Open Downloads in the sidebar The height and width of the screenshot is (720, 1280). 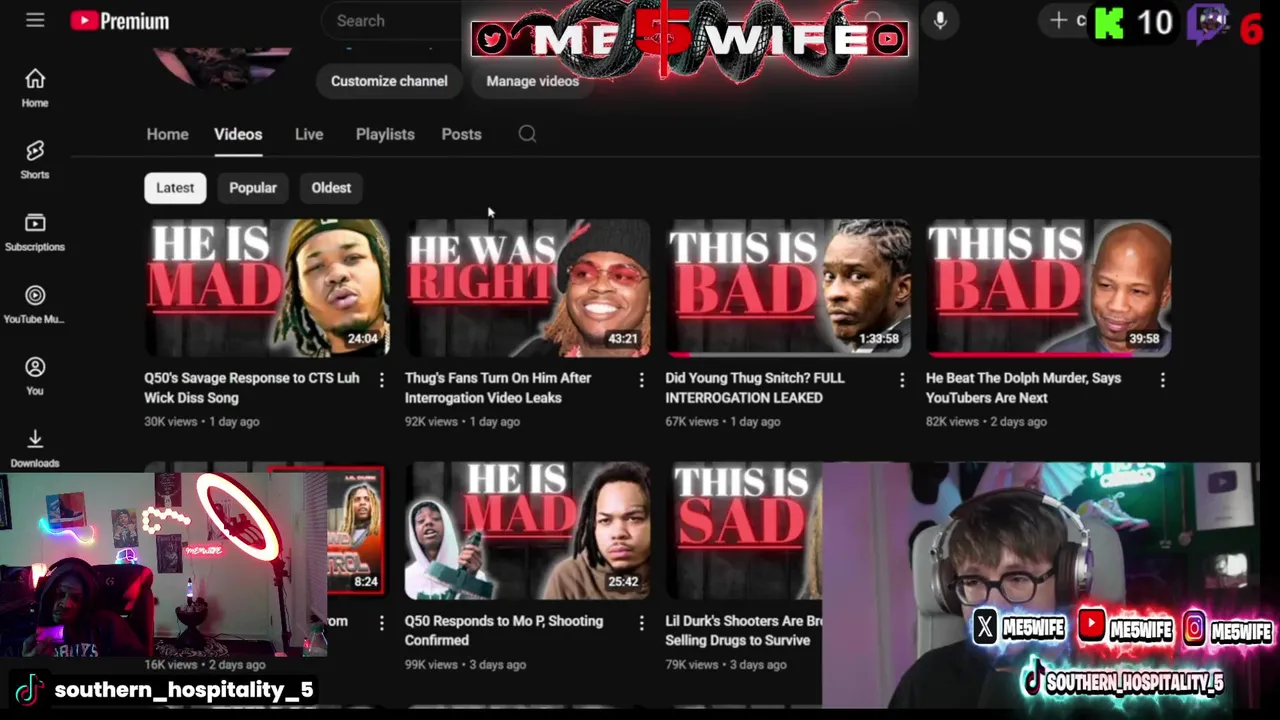[x=35, y=448]
